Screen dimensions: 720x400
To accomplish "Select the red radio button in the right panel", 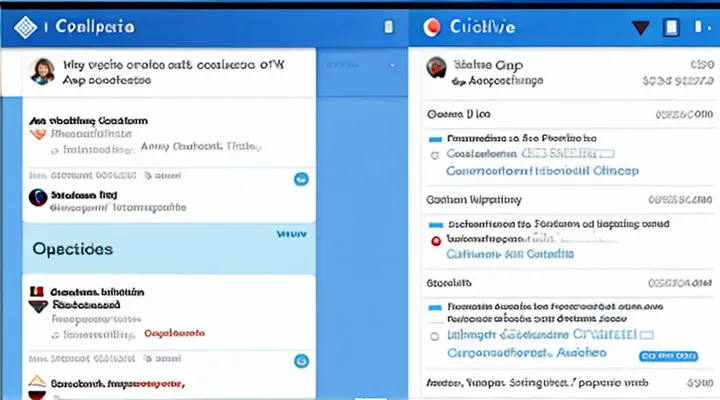I will tap(435, 241).
